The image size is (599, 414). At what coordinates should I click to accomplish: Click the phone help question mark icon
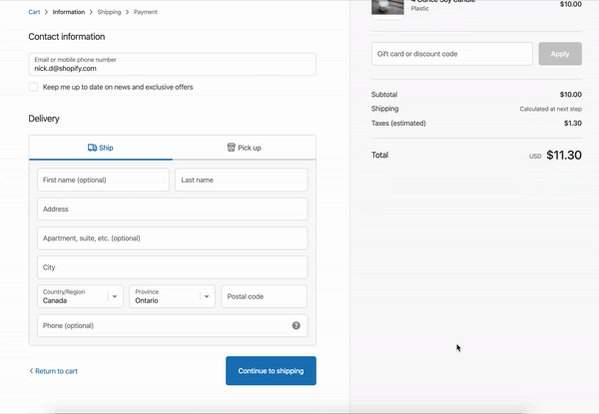pos(296,325)
